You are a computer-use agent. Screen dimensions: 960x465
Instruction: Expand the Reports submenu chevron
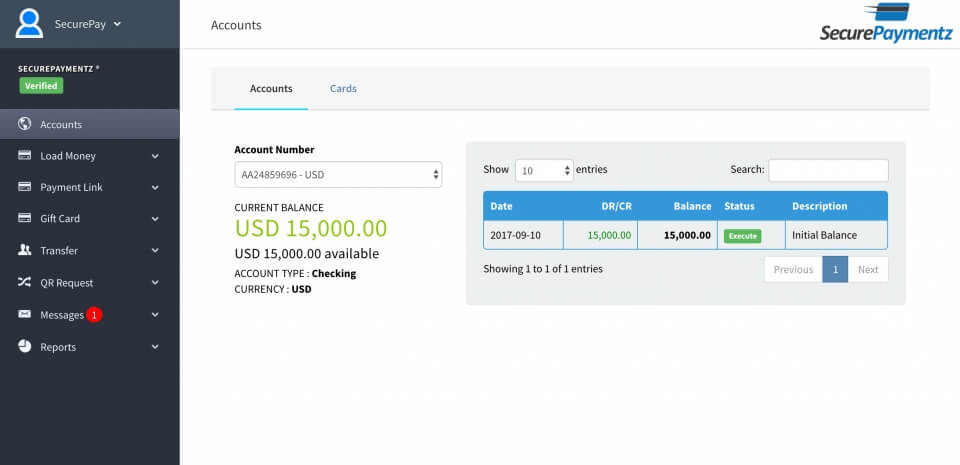pyautogui.click(x=155, y=347)
